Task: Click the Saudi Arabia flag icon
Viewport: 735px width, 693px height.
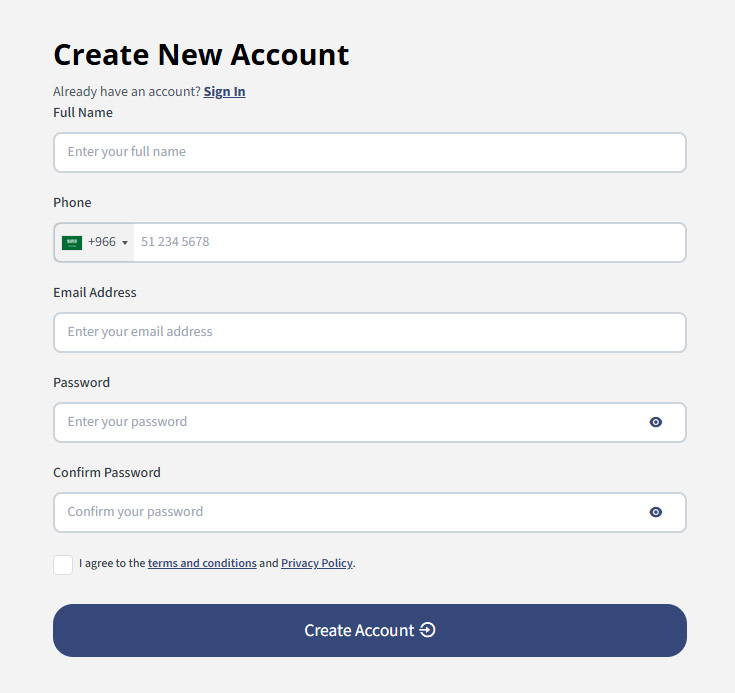Action: (x=72, y=243)
